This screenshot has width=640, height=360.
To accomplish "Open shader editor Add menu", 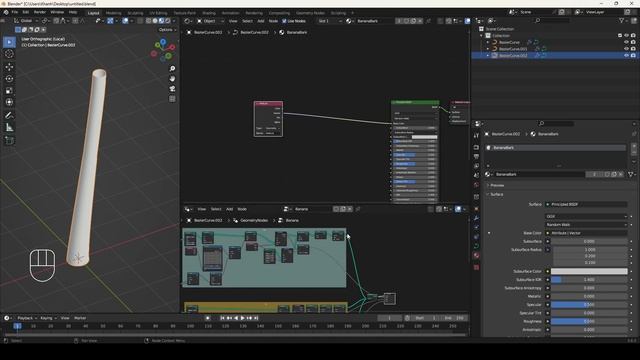I will [x=261, y=21].
